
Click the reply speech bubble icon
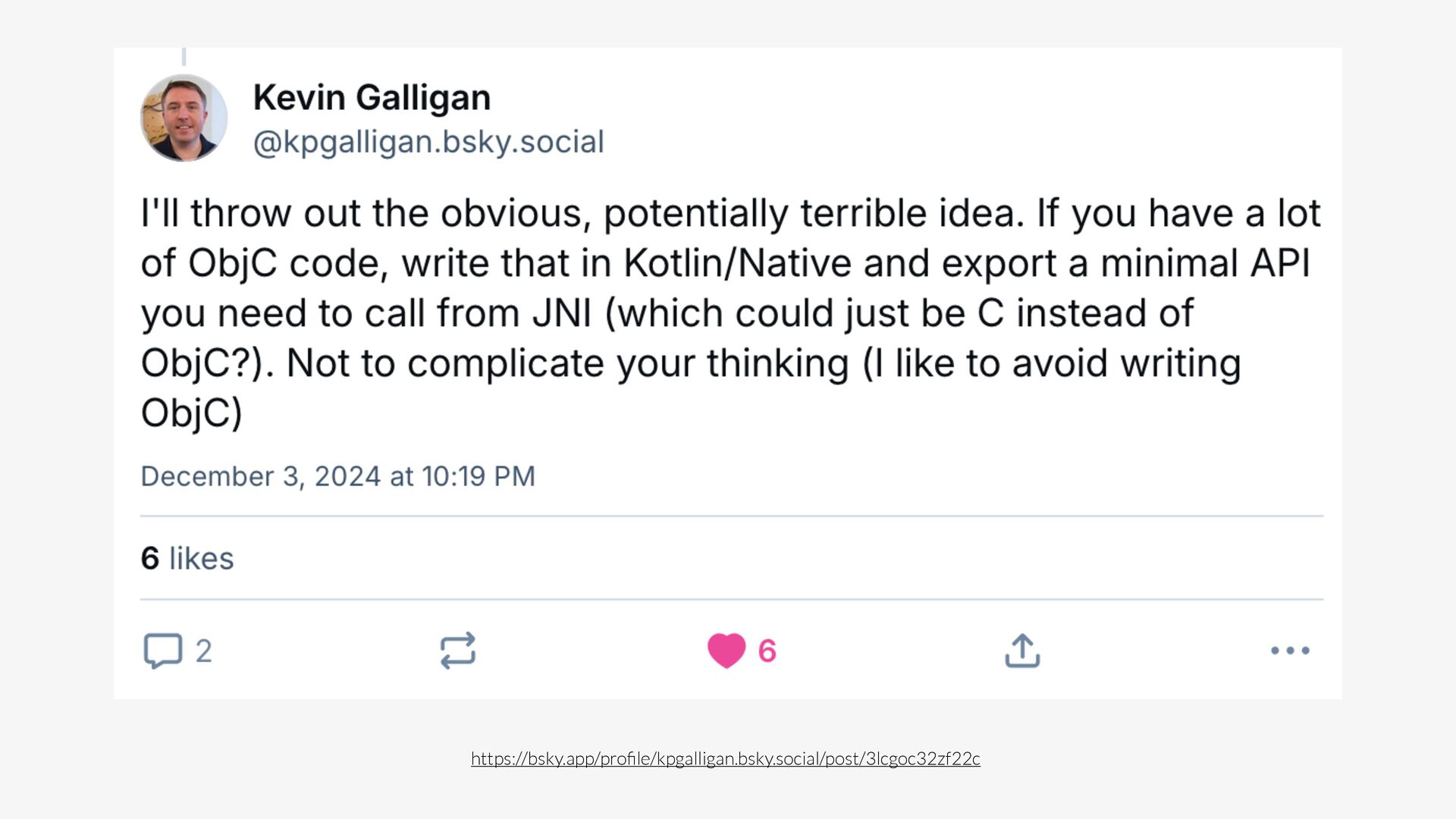[163, 651]
